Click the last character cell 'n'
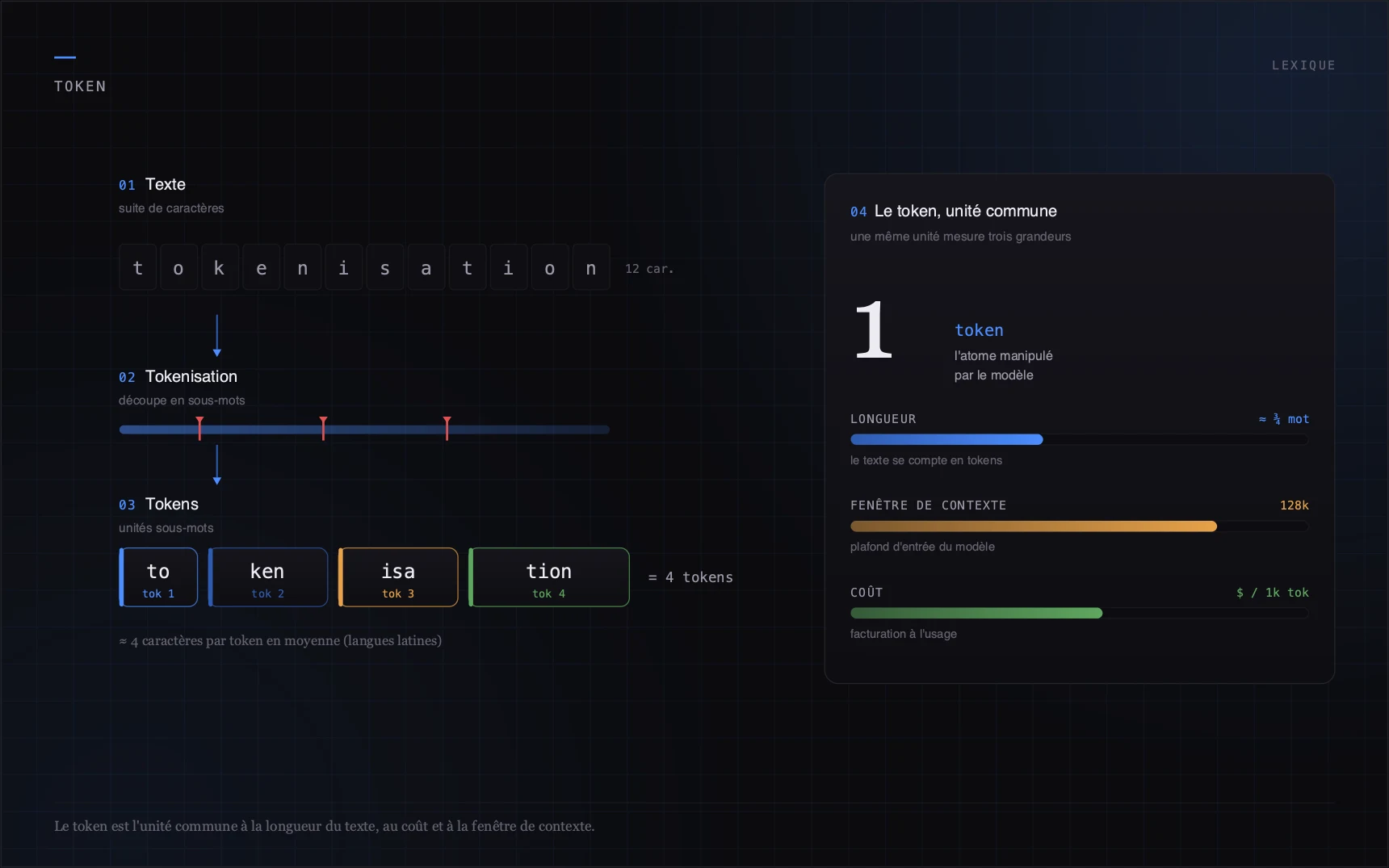1389x868 pixels. coord(591,267)
